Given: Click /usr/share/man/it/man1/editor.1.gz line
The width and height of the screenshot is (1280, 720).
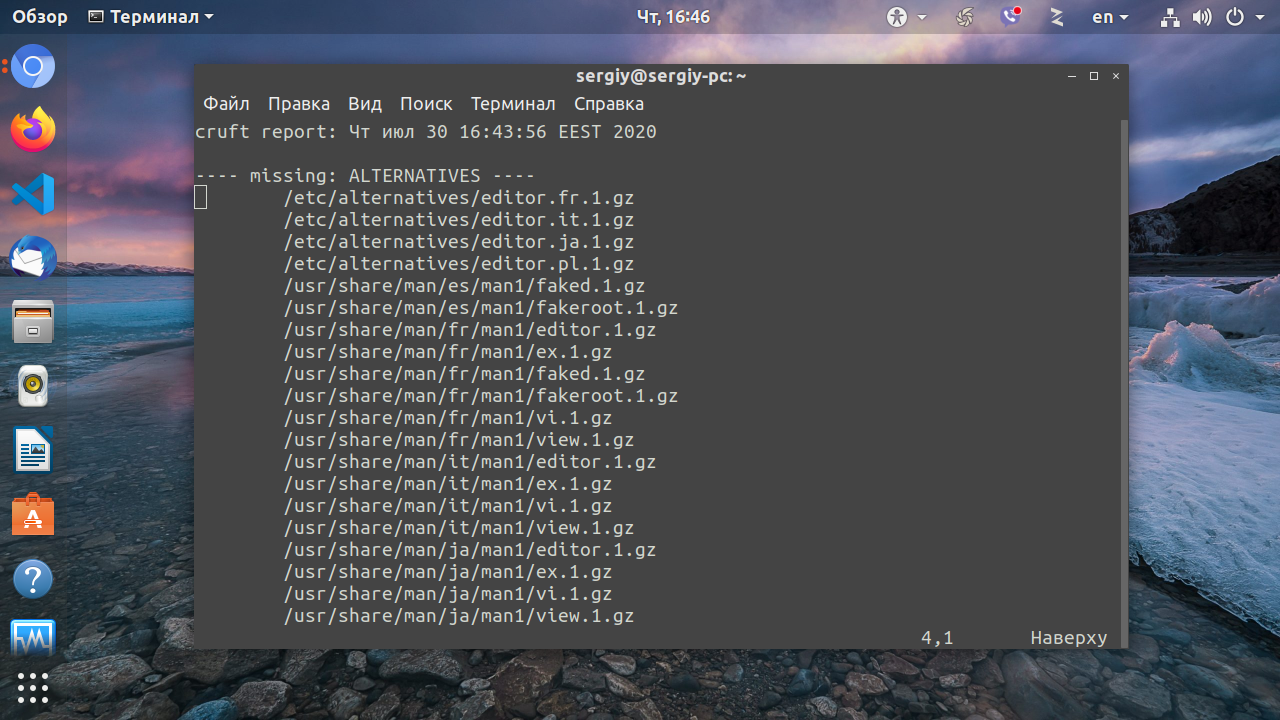Looking at the screenshot, I should [x=470, y=462].
